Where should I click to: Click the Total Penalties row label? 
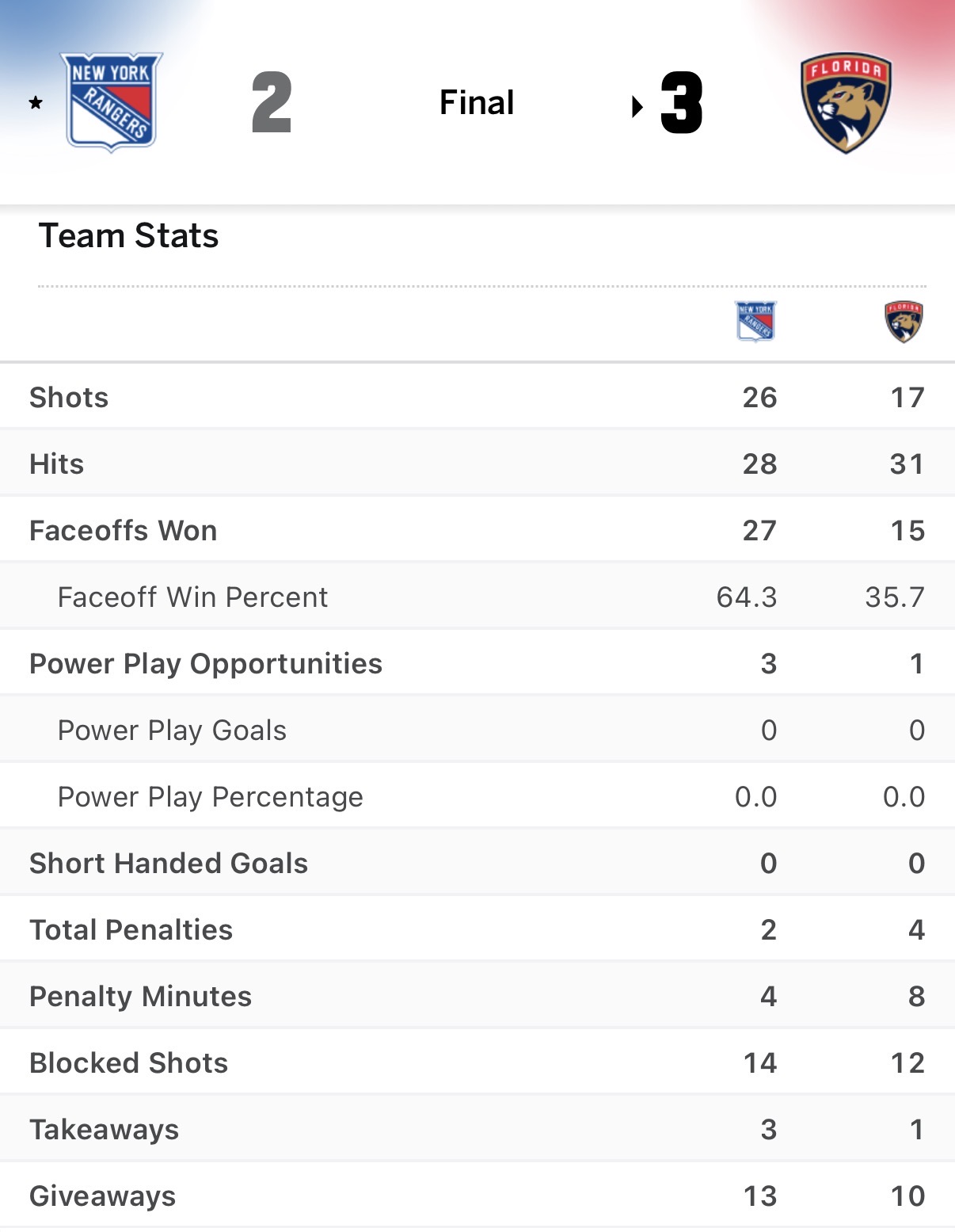coord(131,930)
